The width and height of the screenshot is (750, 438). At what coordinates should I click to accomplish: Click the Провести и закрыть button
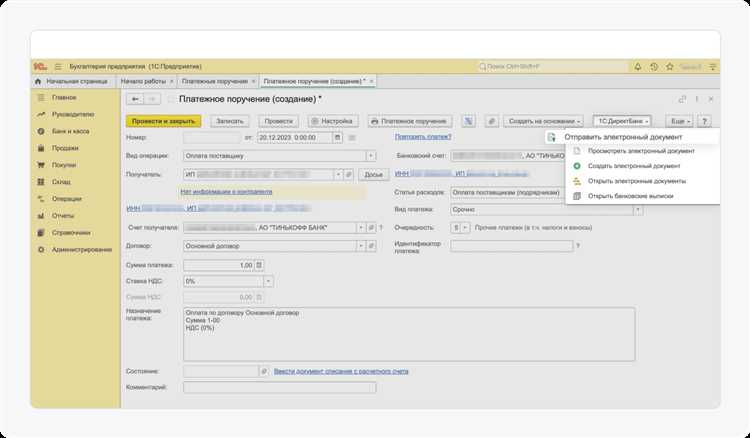pyautogui.click(x=164, y=121)
